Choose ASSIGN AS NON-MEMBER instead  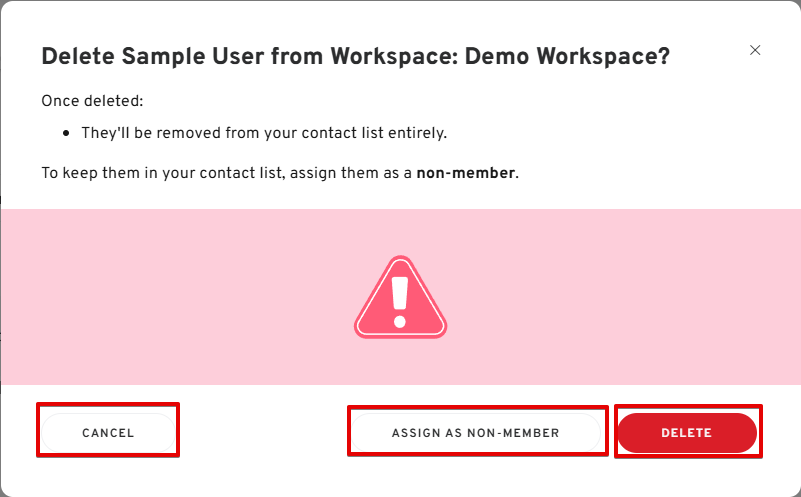(x=476, y=433)
